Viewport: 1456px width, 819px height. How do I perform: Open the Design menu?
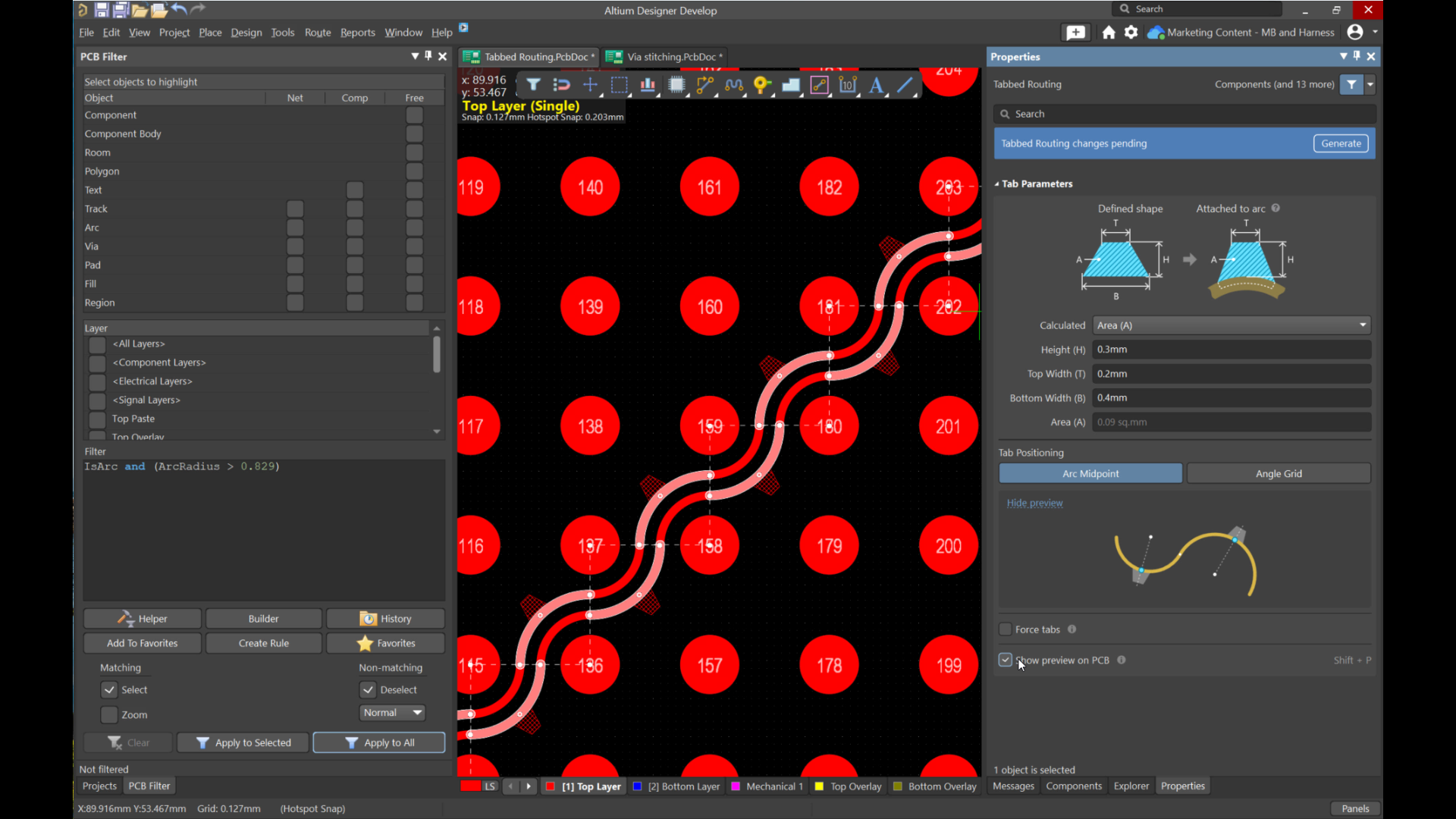[246, 32]
